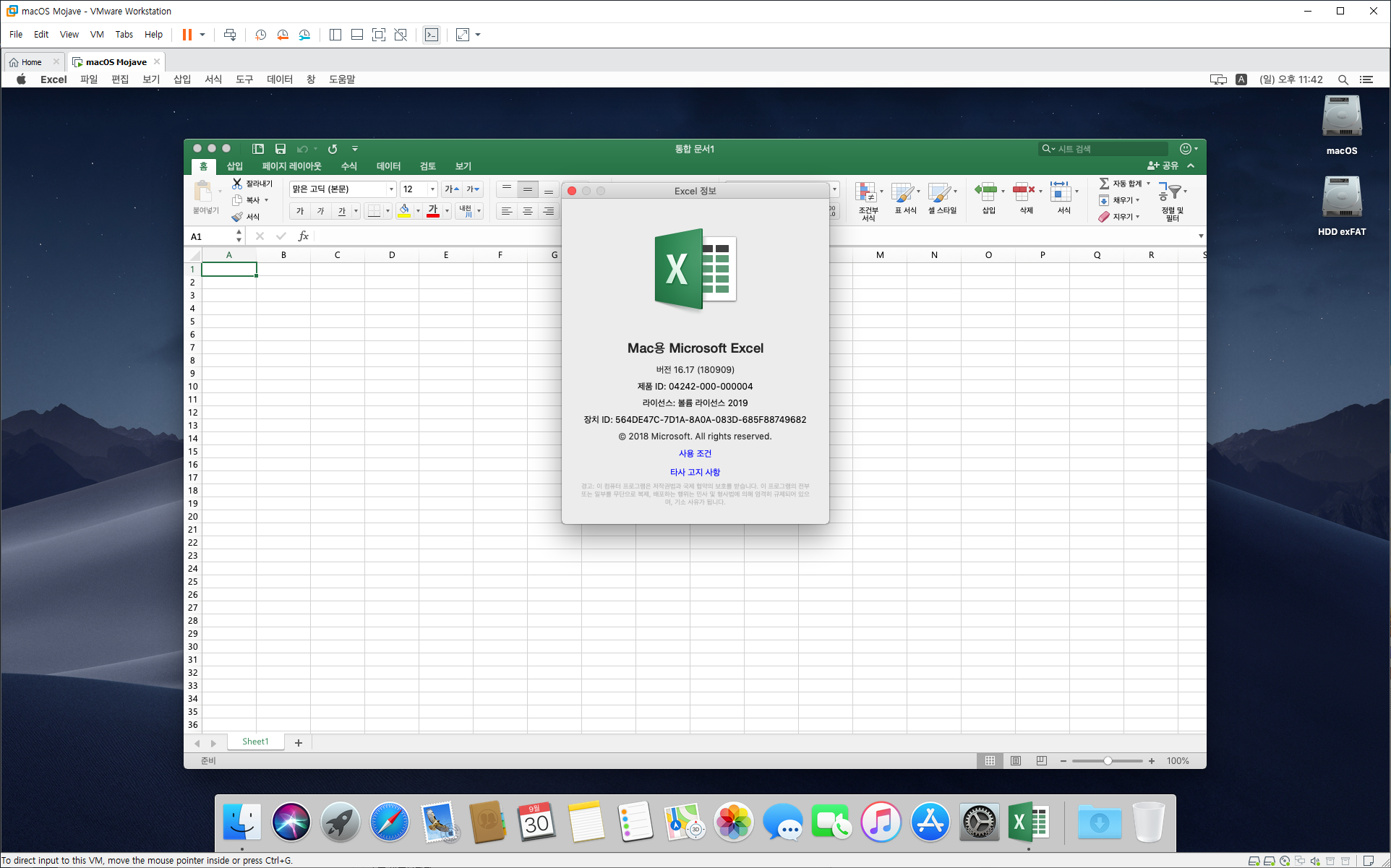The width and height of the screenshot is (1391, 868).
Task: Click the Paste clipboard icon in Excel ribbon
Action: 203,192
